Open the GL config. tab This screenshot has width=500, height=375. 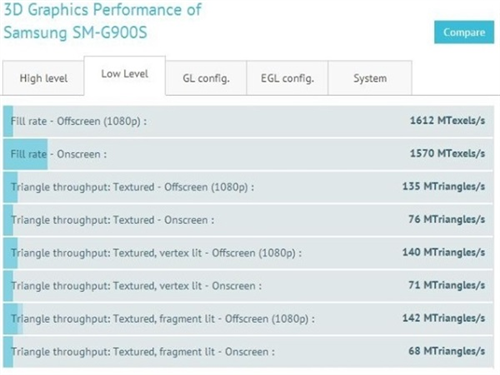(x=206, y=78)
